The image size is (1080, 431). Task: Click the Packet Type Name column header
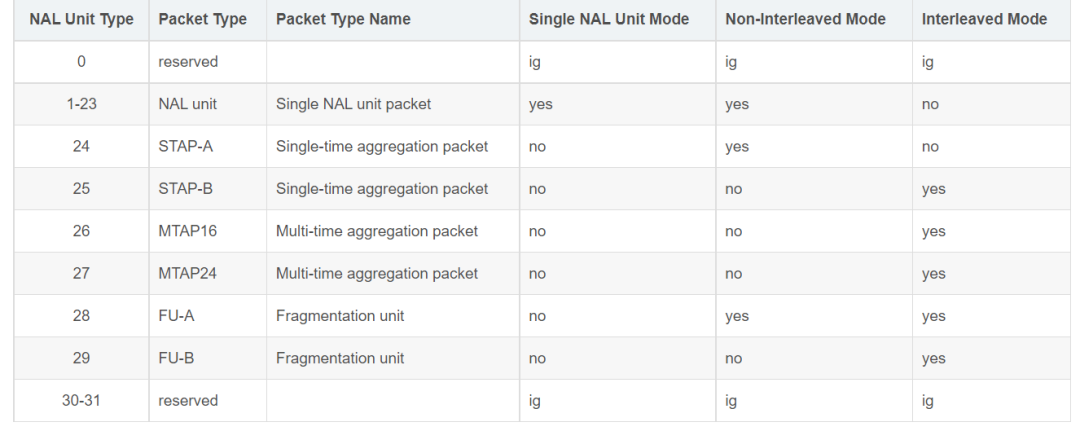tap(343, 20)
